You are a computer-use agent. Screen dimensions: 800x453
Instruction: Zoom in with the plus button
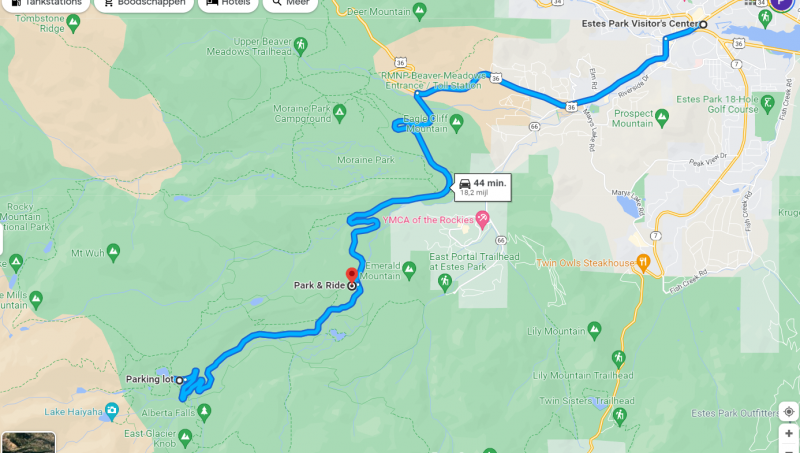[789, 434]
